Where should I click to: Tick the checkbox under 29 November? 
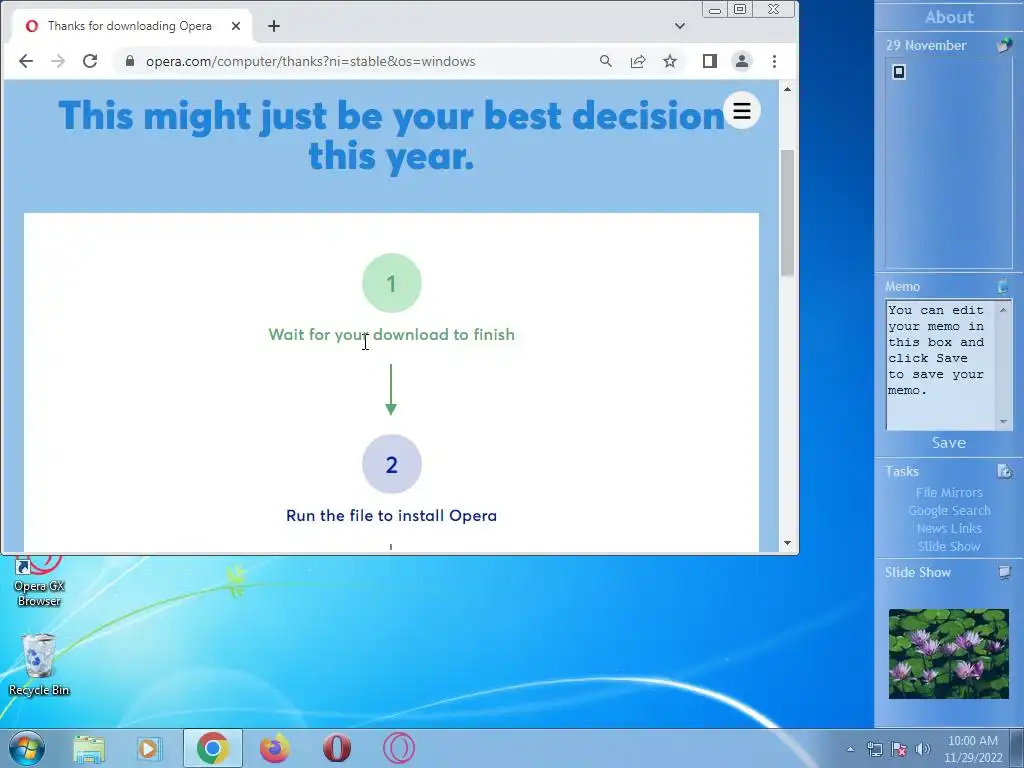tap(899, 72)
